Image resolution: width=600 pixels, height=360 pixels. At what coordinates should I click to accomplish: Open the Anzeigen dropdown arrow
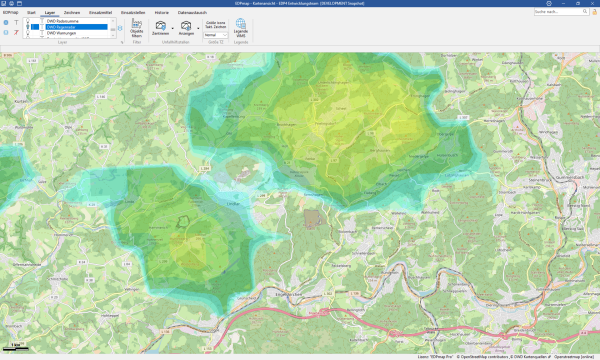[198, 29]
